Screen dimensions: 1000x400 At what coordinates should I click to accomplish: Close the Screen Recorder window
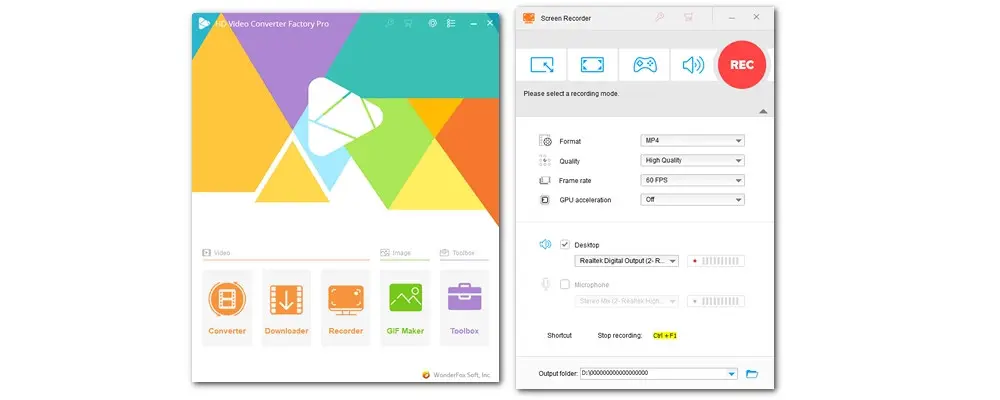[x=756, y=17]
